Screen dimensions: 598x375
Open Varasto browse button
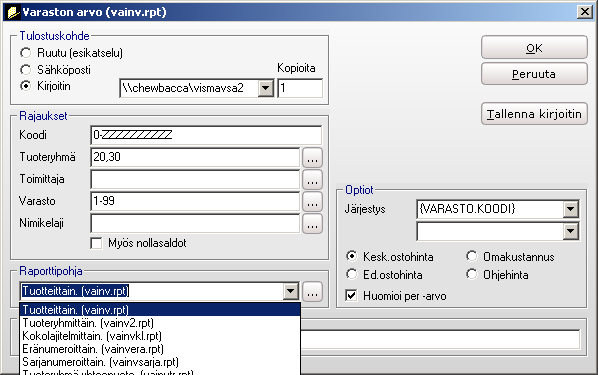click(312, 202)
